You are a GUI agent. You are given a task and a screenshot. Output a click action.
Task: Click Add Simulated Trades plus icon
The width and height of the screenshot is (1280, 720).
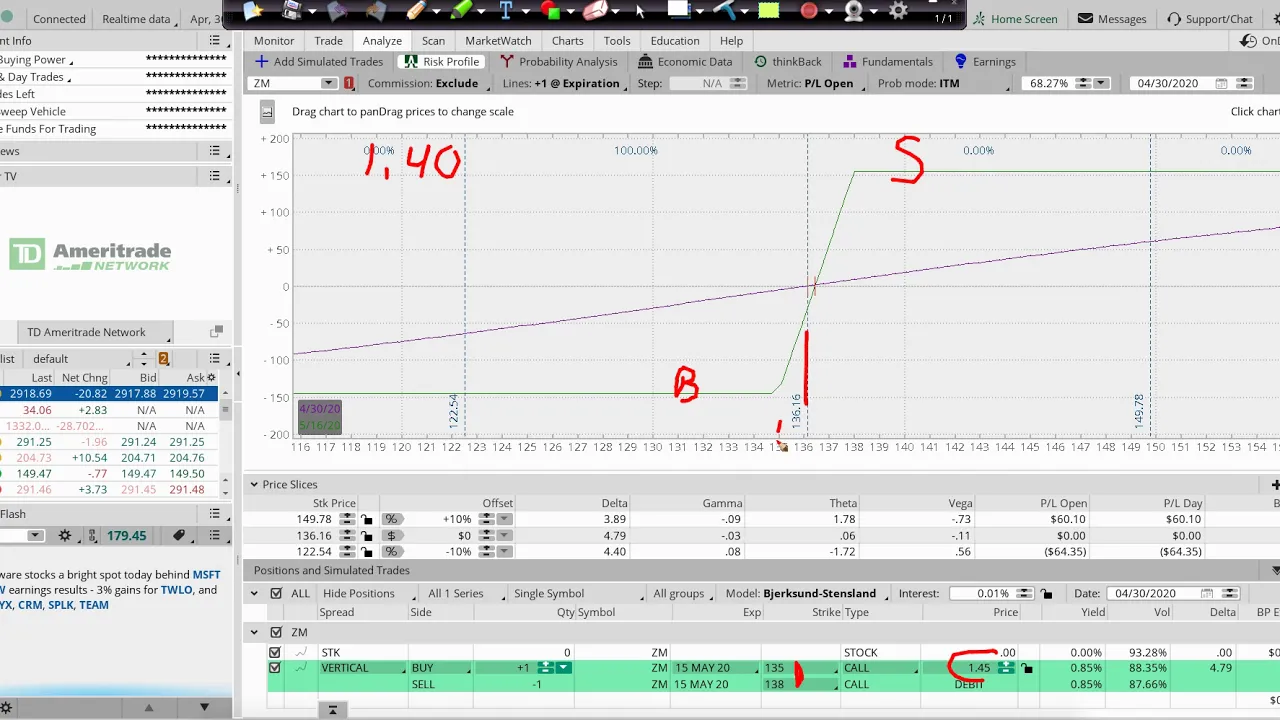pos(261,61)
